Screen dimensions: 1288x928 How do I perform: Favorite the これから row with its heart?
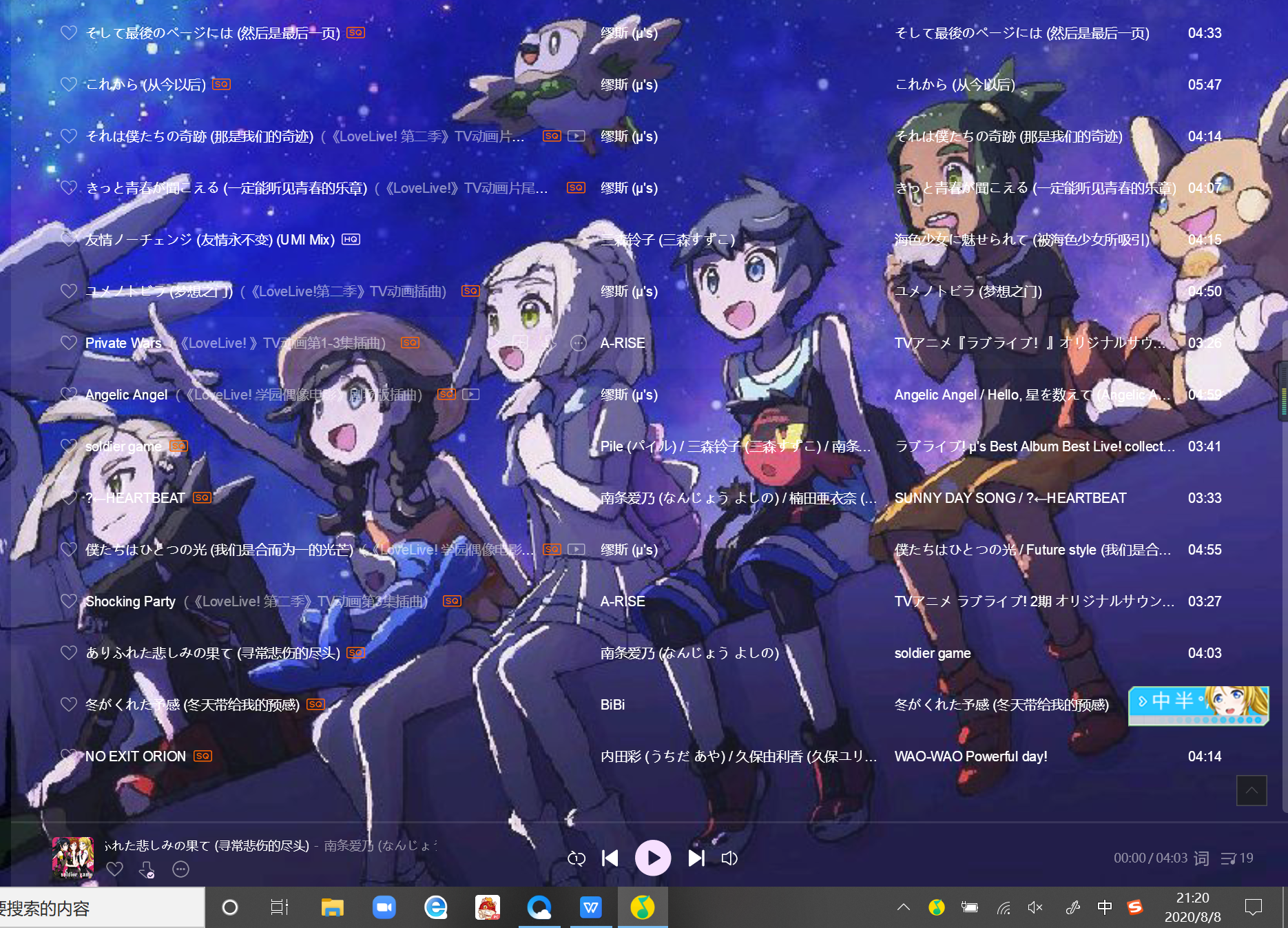[69, 84]
